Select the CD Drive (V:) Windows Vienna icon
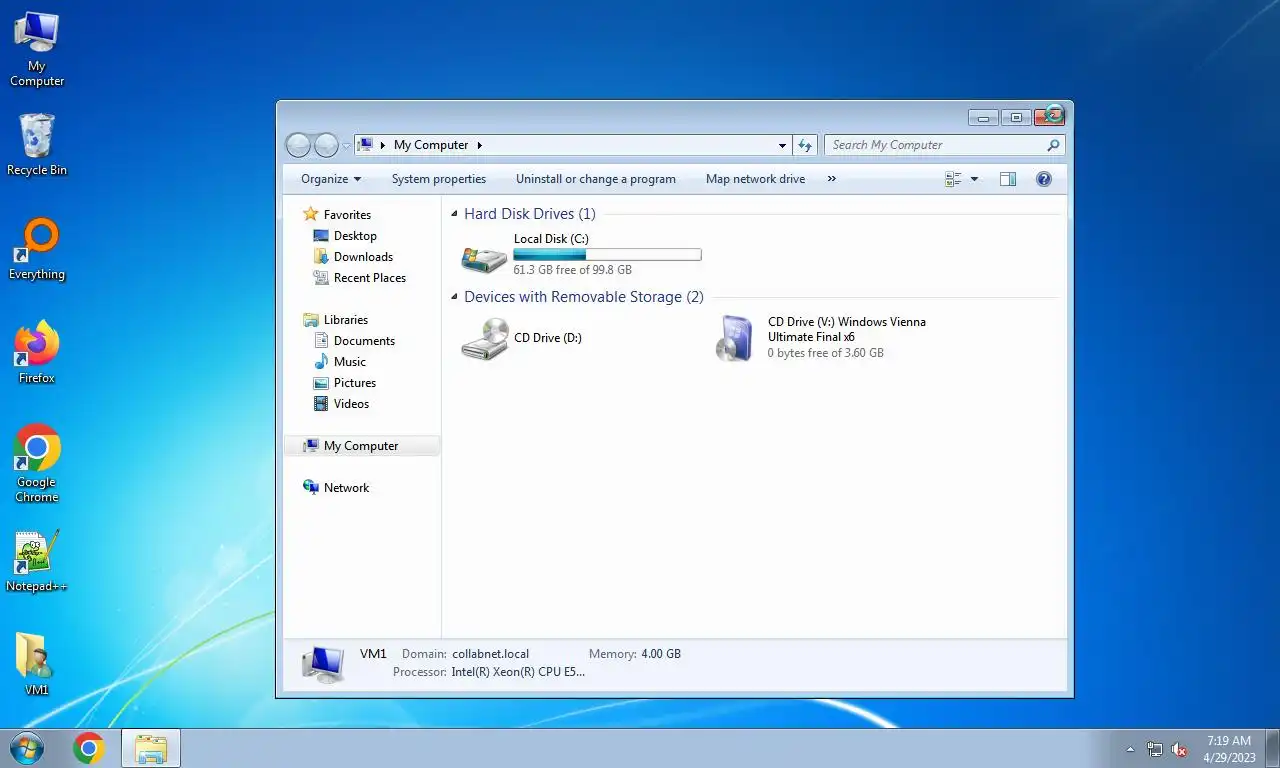This screenshot has width=1280, height=768. 735,338
